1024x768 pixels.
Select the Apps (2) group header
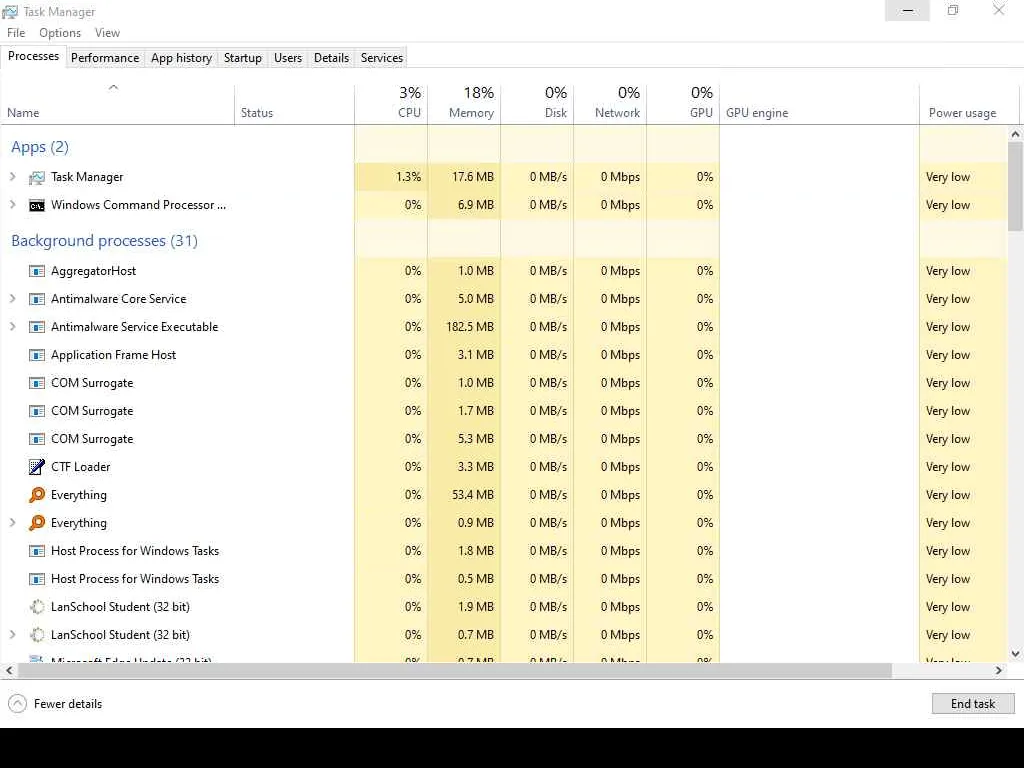[x=40, y=147]
